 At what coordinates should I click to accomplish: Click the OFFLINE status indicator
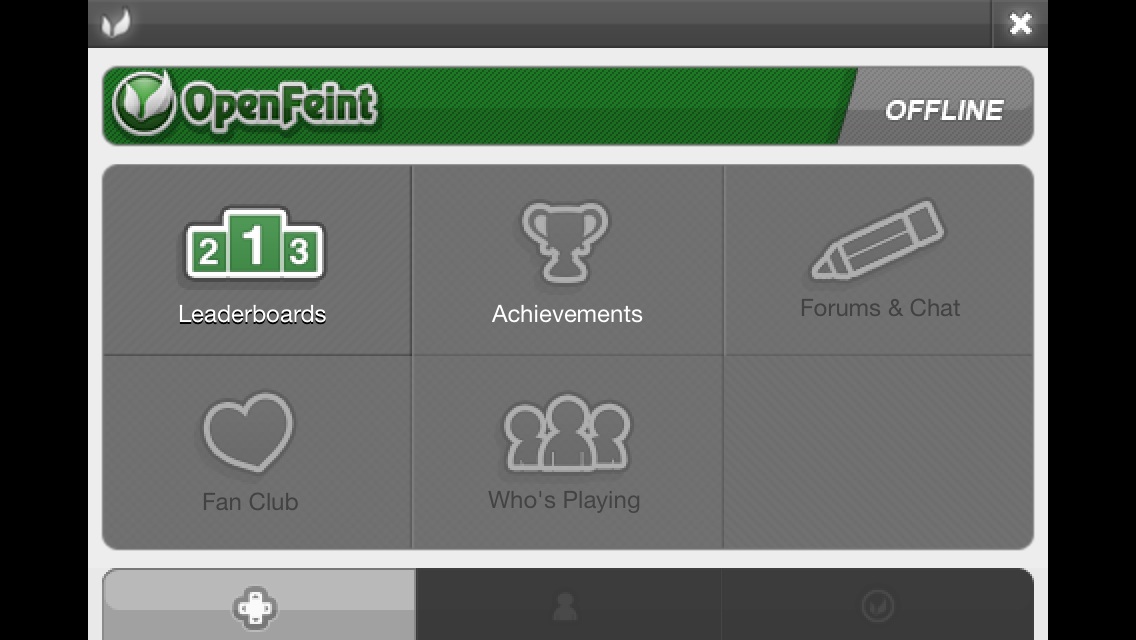click(944, 110)
